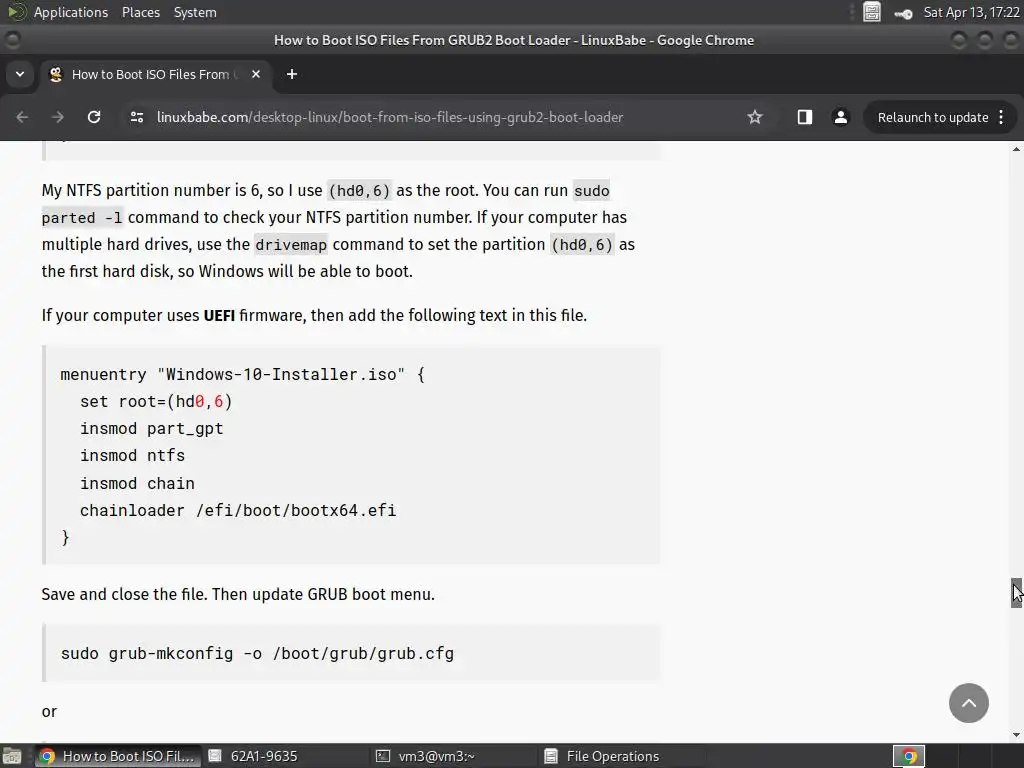Screen dimensions: 1024x768
Task: Click the tab's LinuxBabe favicon
Action: tap(56, 74)
